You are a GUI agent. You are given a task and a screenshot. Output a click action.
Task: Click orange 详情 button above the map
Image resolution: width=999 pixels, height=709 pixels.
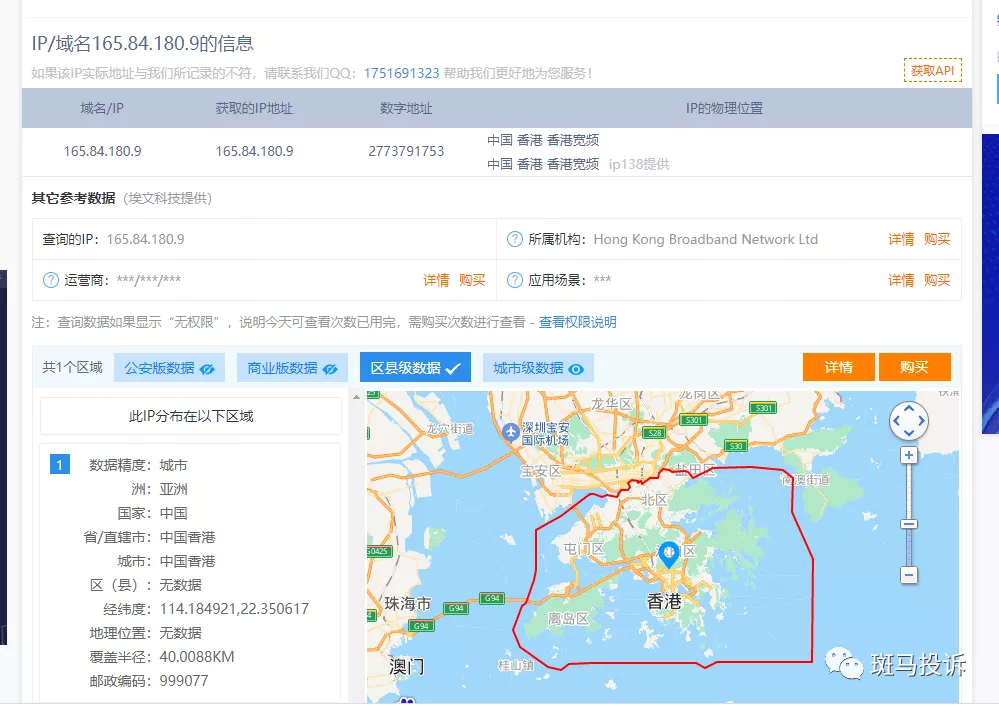pyautogui.click(x=838, y=367)
